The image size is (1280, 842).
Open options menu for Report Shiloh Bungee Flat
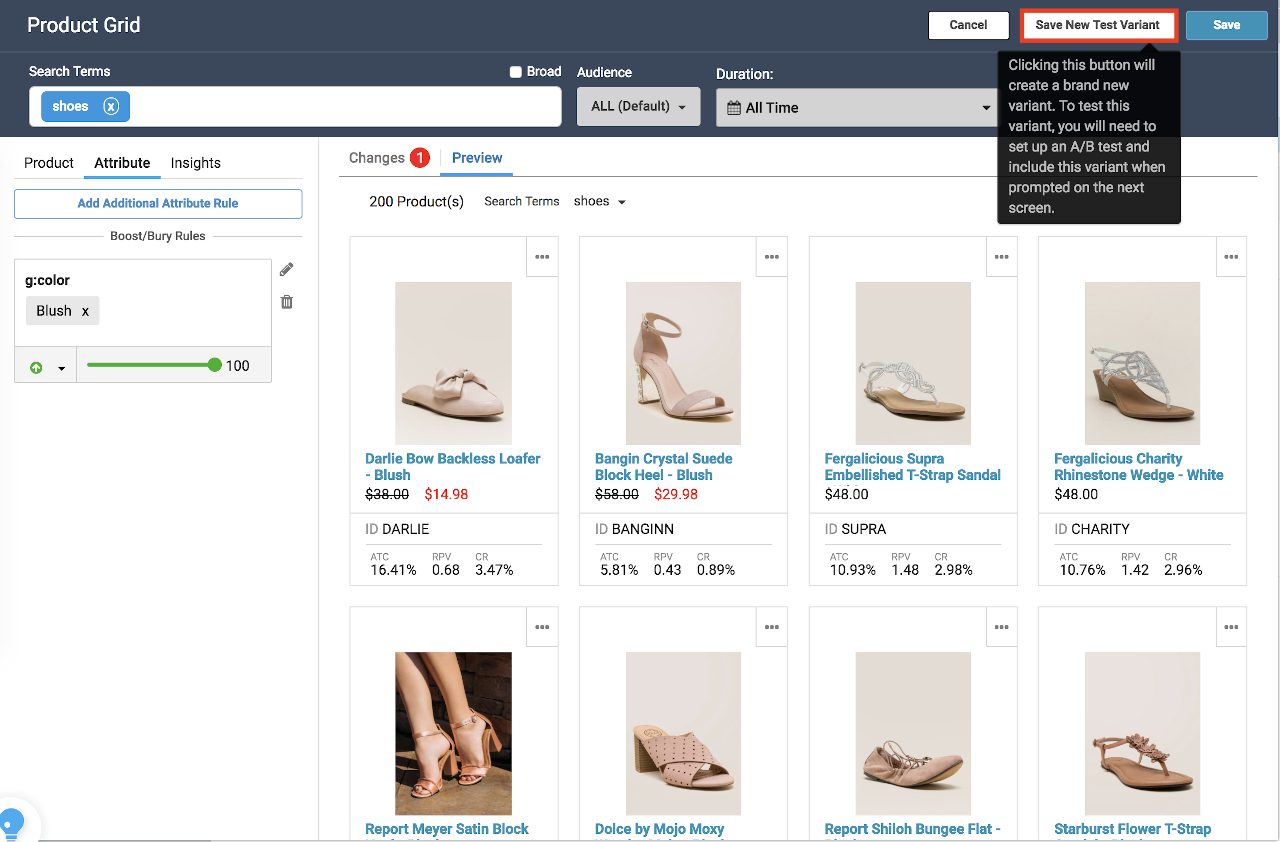coord(1002,627)
